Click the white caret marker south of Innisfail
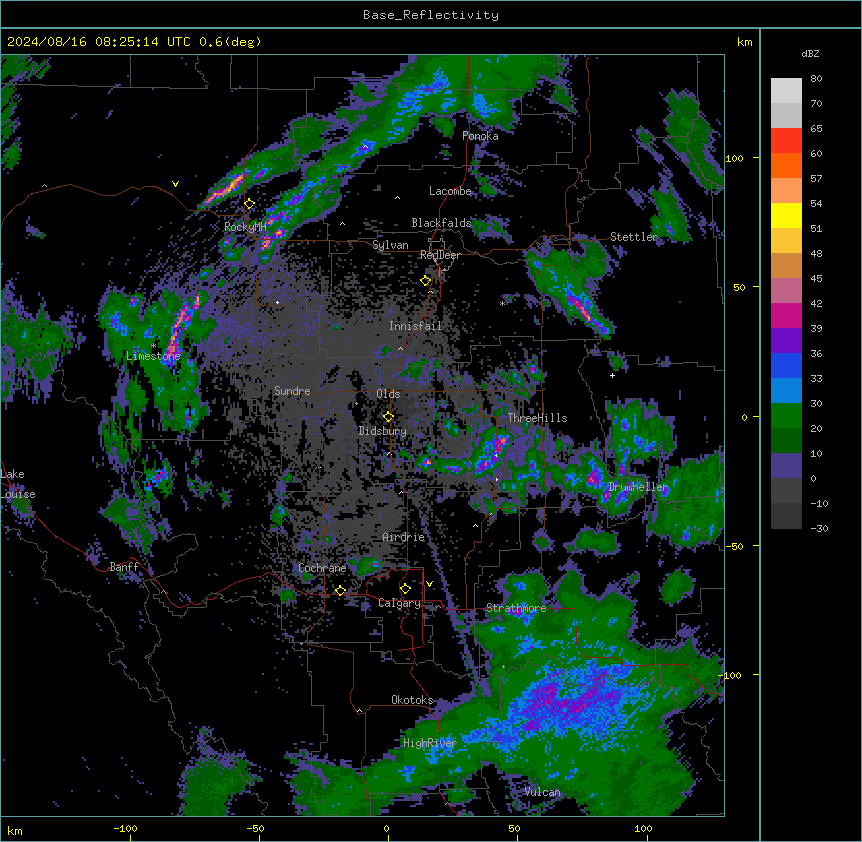This screenshot has height=842, width=862. click(x=400, y=349)
